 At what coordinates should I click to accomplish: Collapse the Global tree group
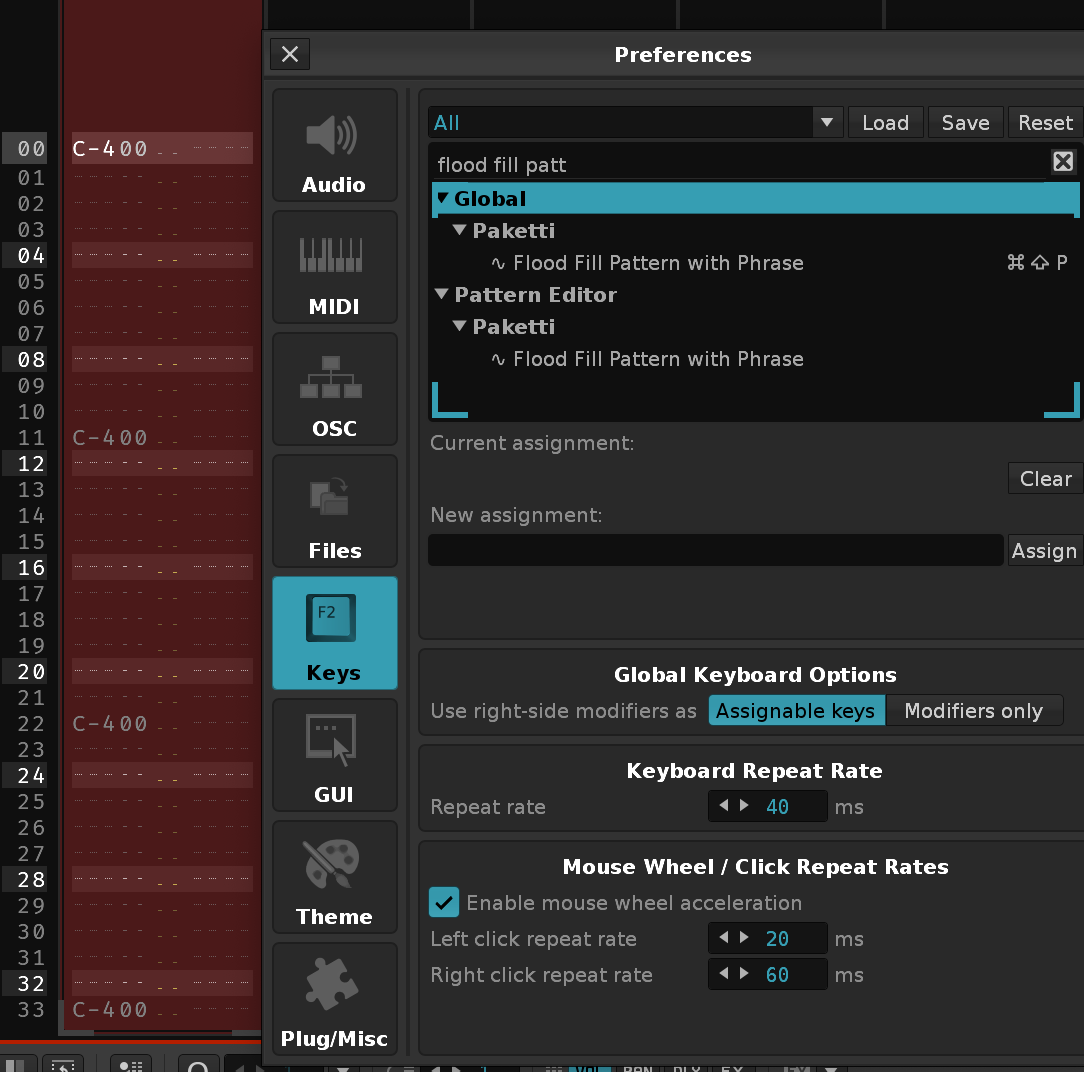pos(443,199)
